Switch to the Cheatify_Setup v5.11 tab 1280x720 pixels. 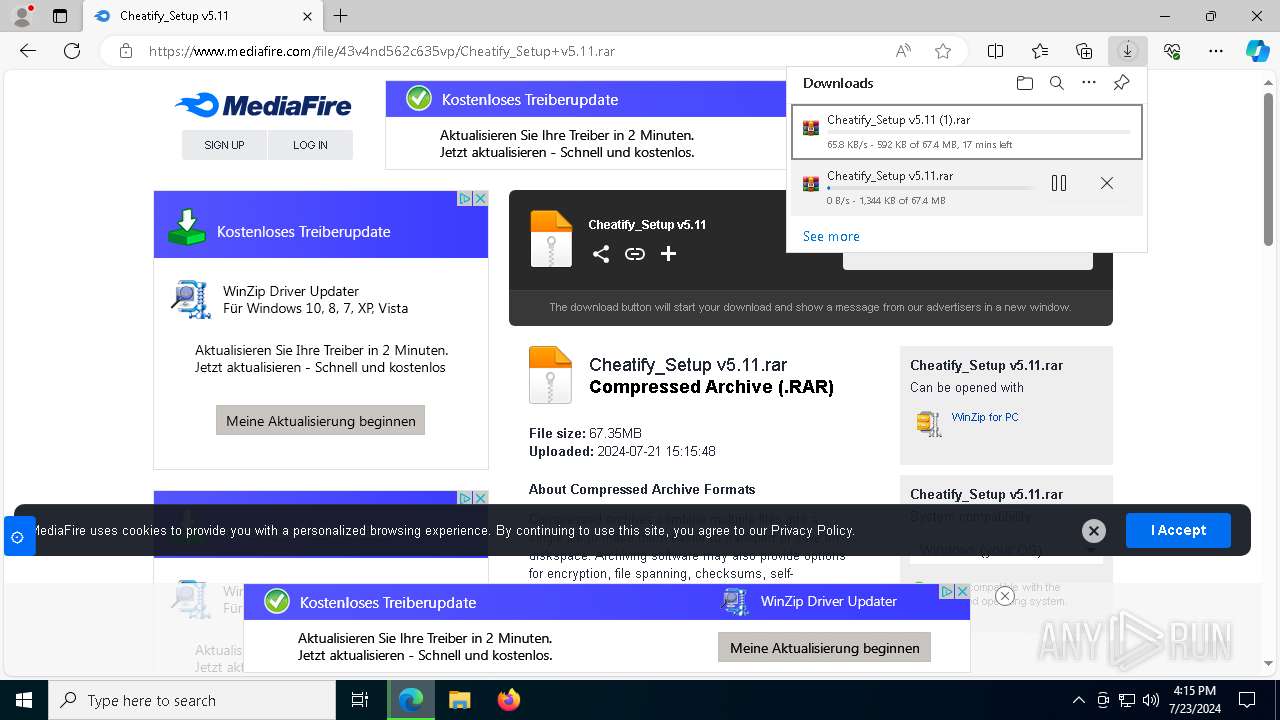coord(202,16)
